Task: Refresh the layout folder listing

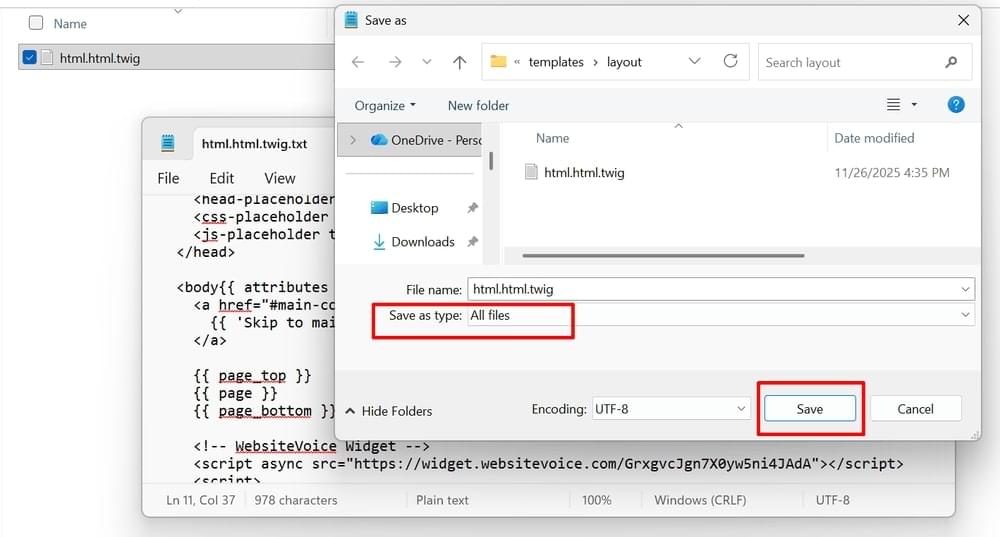Action: click(x=731, y=61)
